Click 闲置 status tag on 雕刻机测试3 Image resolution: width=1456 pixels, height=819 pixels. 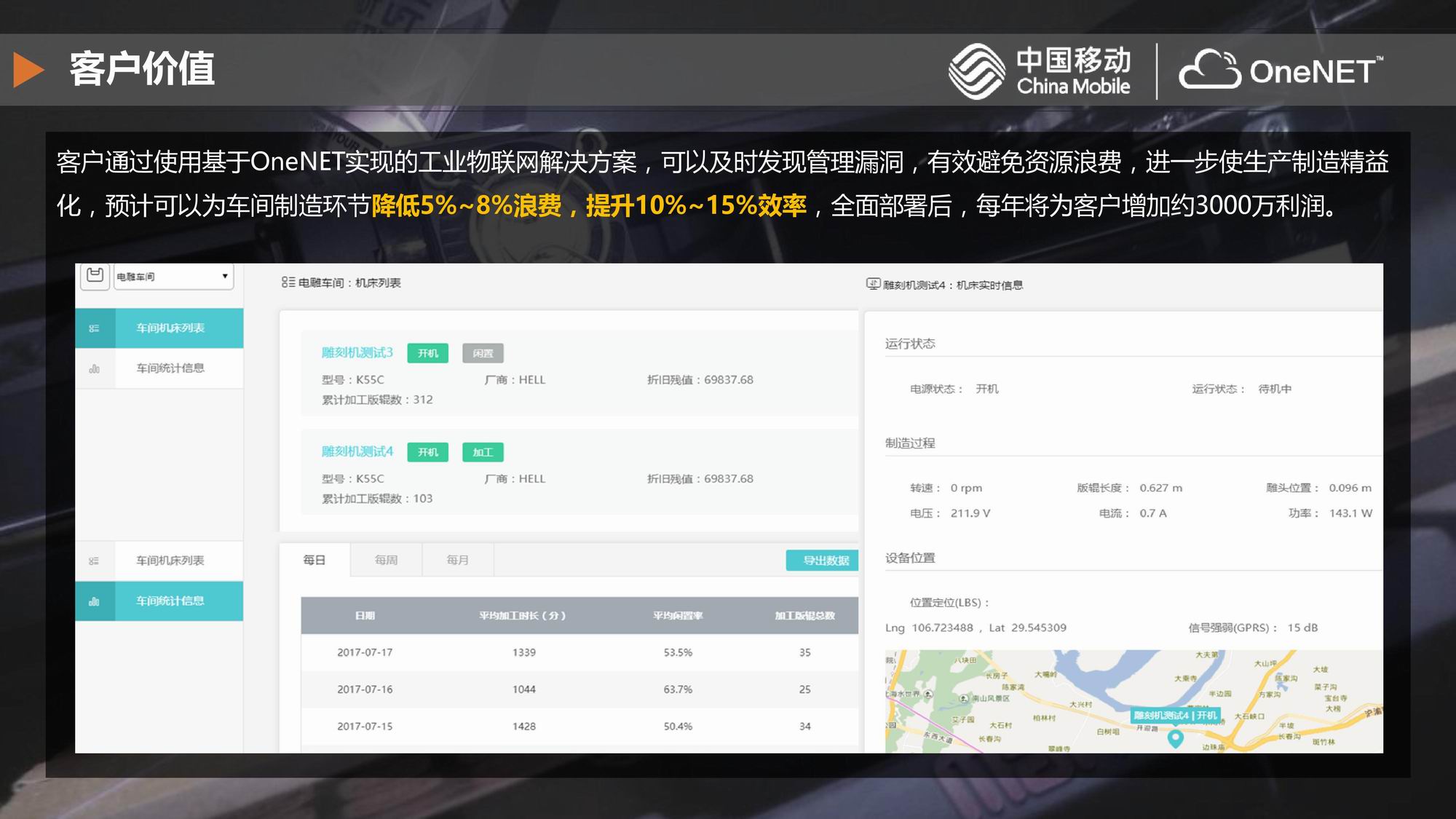coord(483,353)
